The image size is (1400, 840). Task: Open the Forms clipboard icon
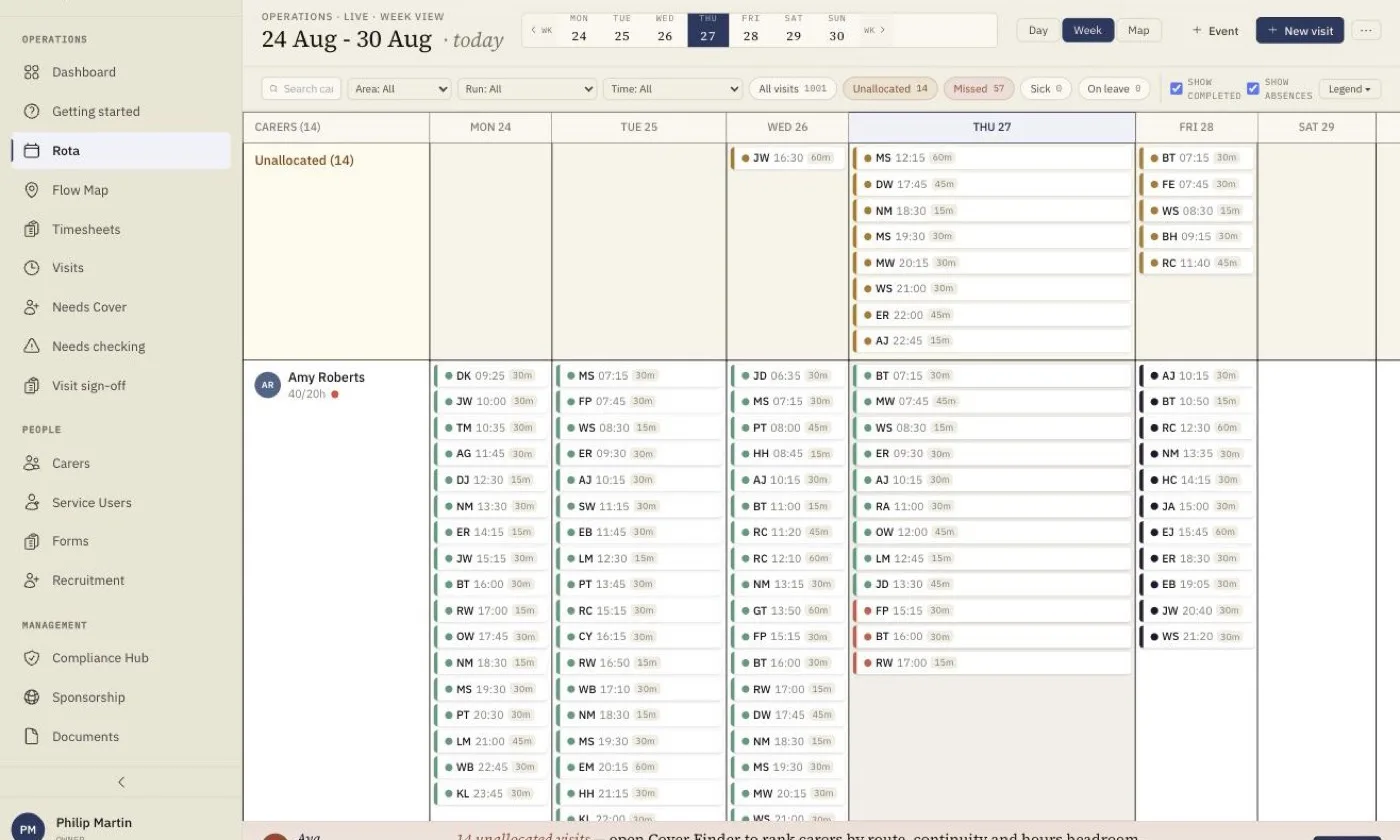pyautogui.click(x=32, y=541)
